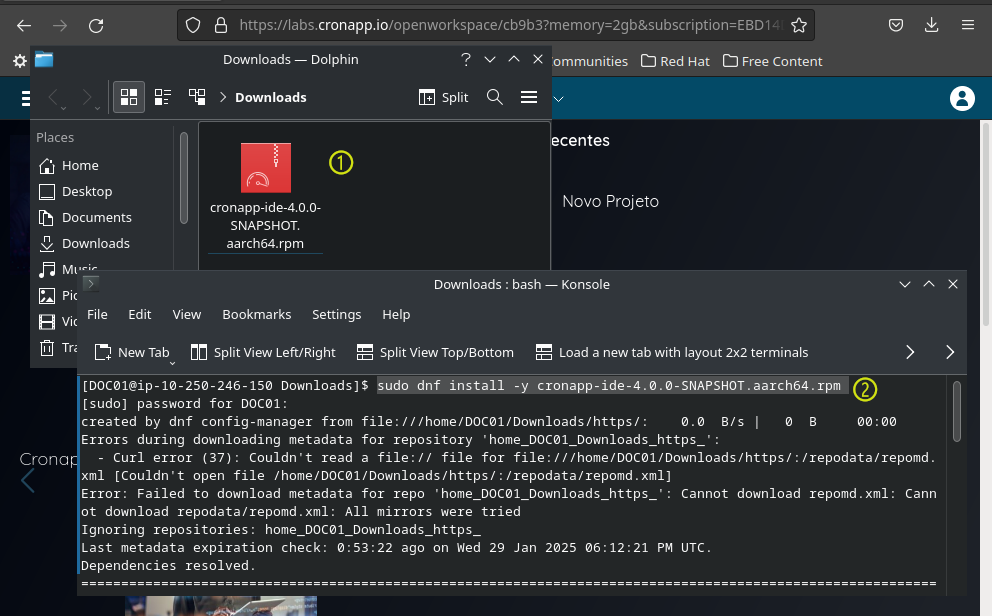Expand first Konsole toolbar overflow chevron

pos(910,352)
